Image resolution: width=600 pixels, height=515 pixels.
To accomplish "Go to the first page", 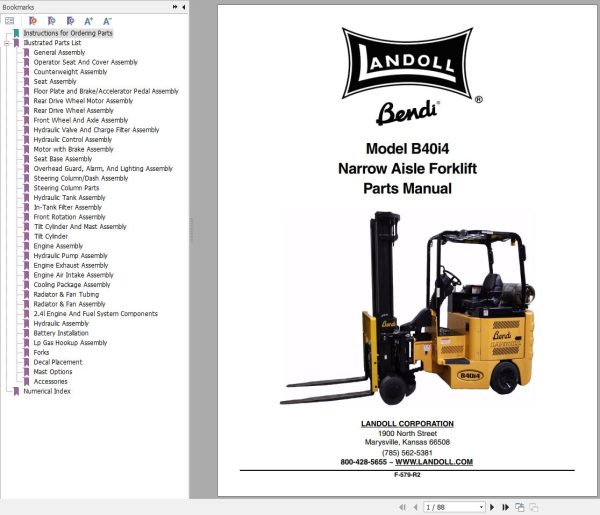I will pos(402,507).
